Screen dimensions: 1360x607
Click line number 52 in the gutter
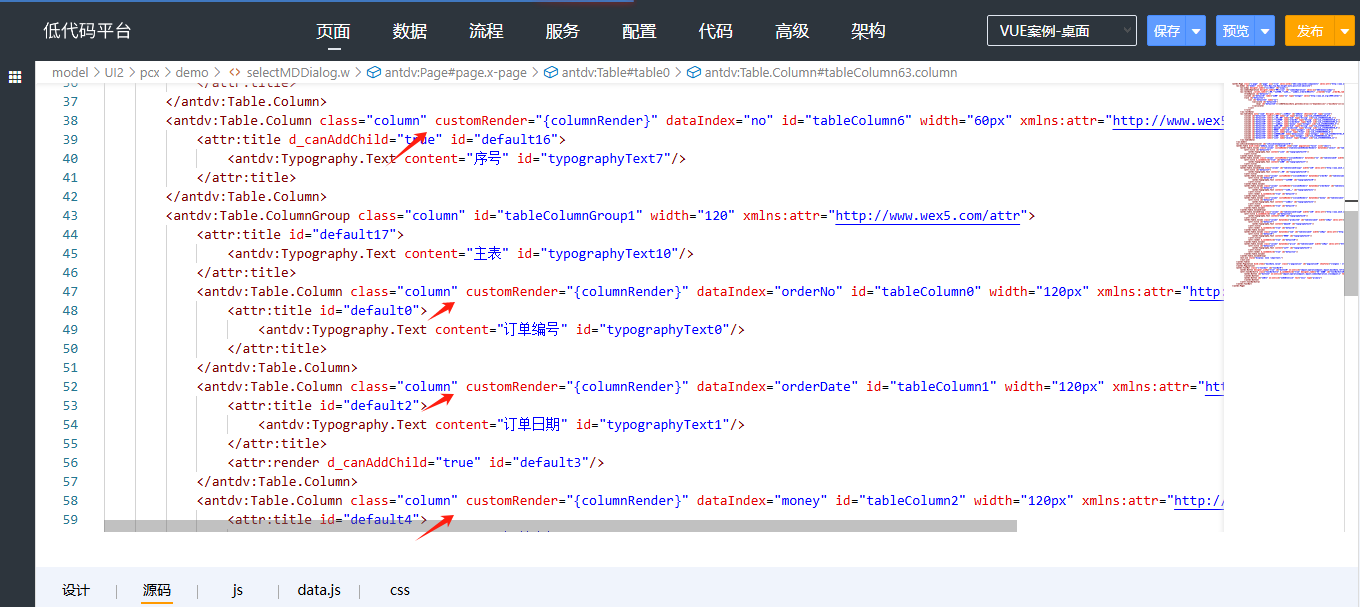[70, 386]
